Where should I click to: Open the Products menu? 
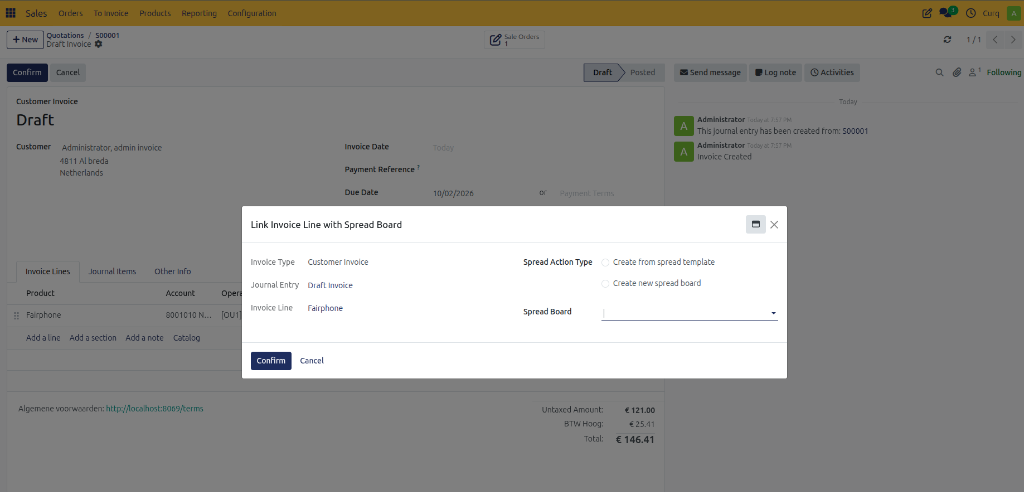pyautogui.click(x=155, y=13)
